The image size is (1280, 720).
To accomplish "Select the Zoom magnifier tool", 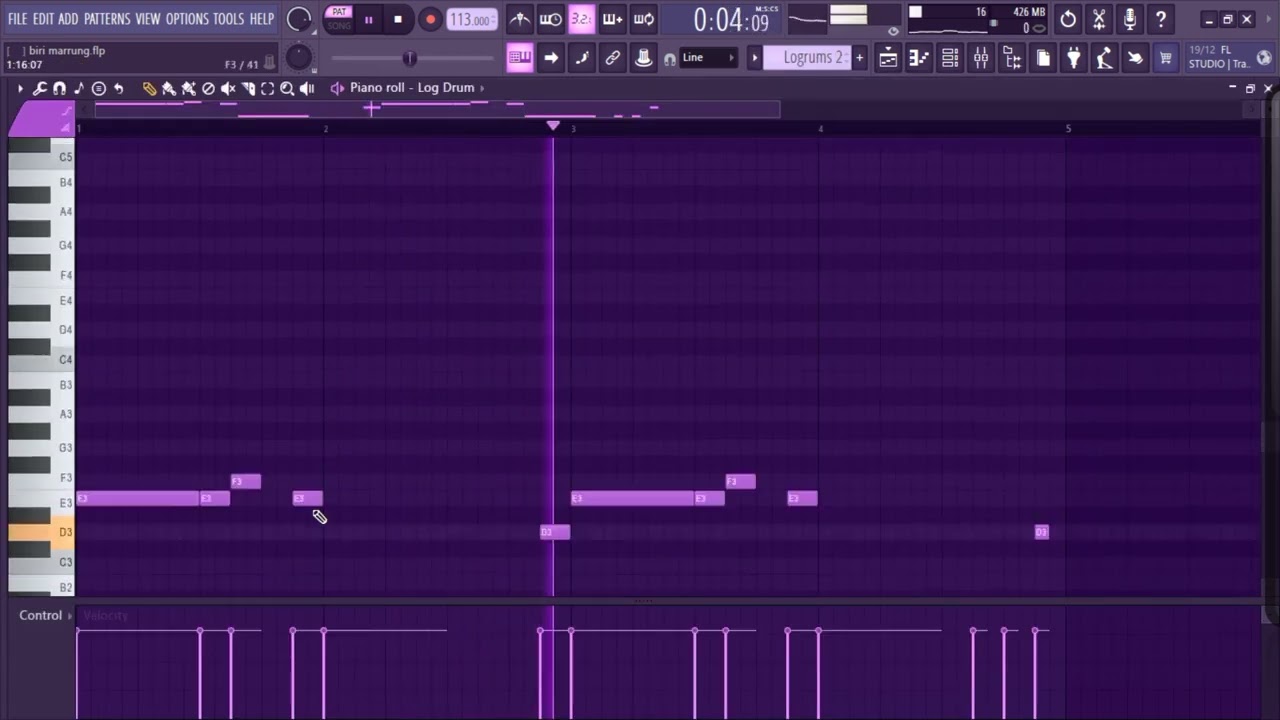I will click(287, 89).
